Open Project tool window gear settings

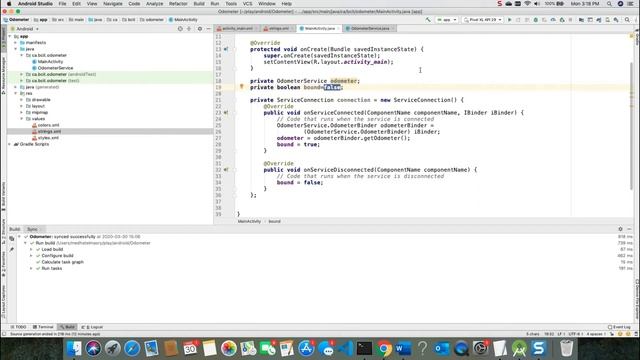(x=200, y=29)
